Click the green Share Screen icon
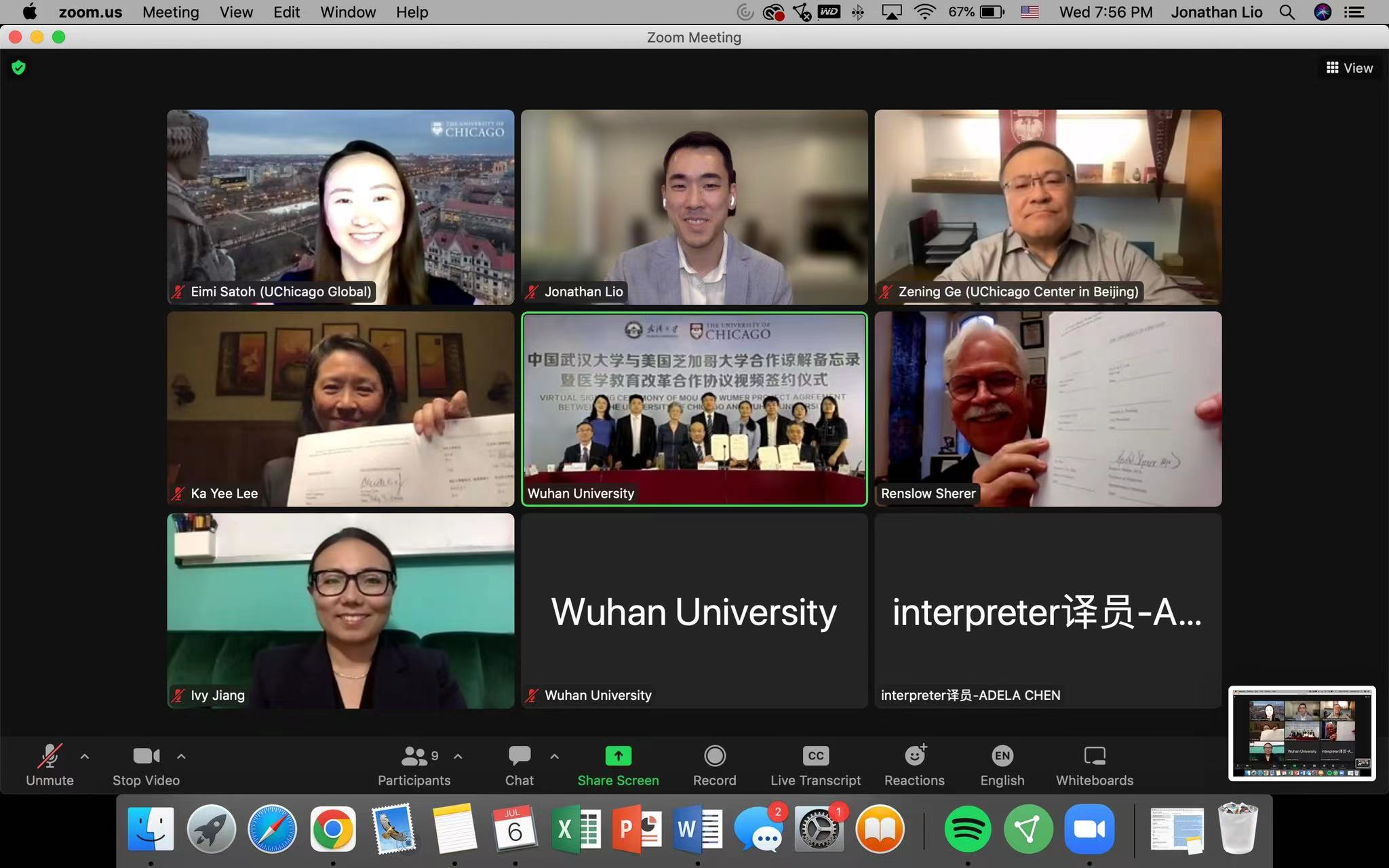Viewport: 1389px width, 868px height. point(618,756)
